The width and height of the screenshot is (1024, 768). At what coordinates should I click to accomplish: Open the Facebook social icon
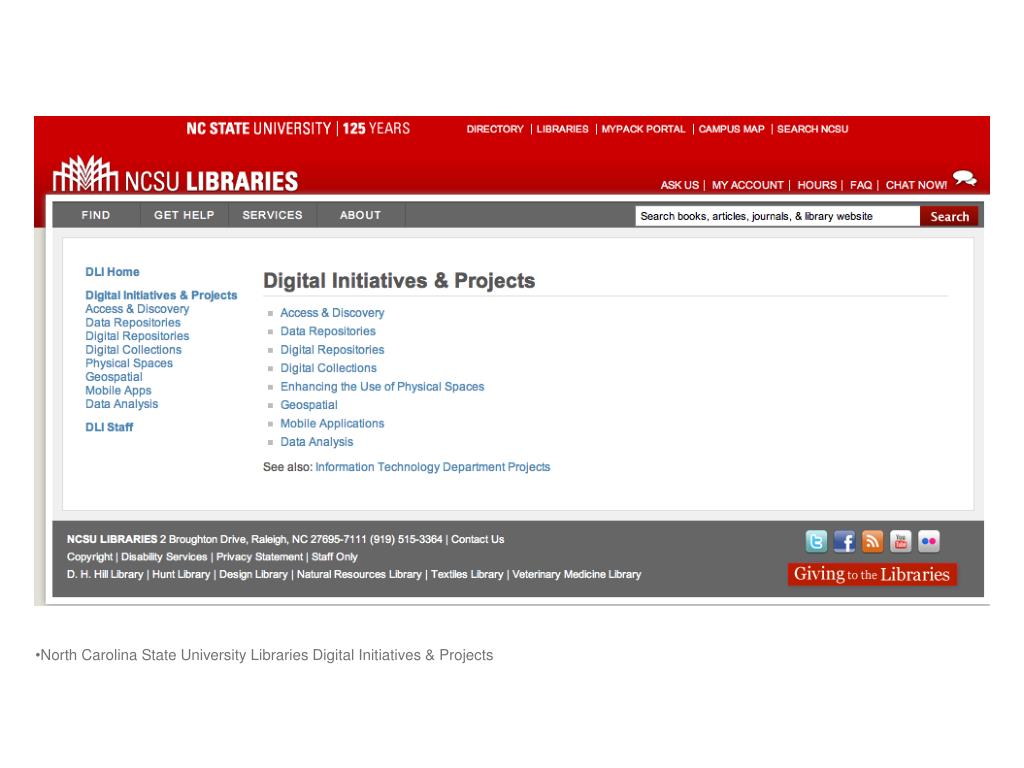tap(844, 541)
